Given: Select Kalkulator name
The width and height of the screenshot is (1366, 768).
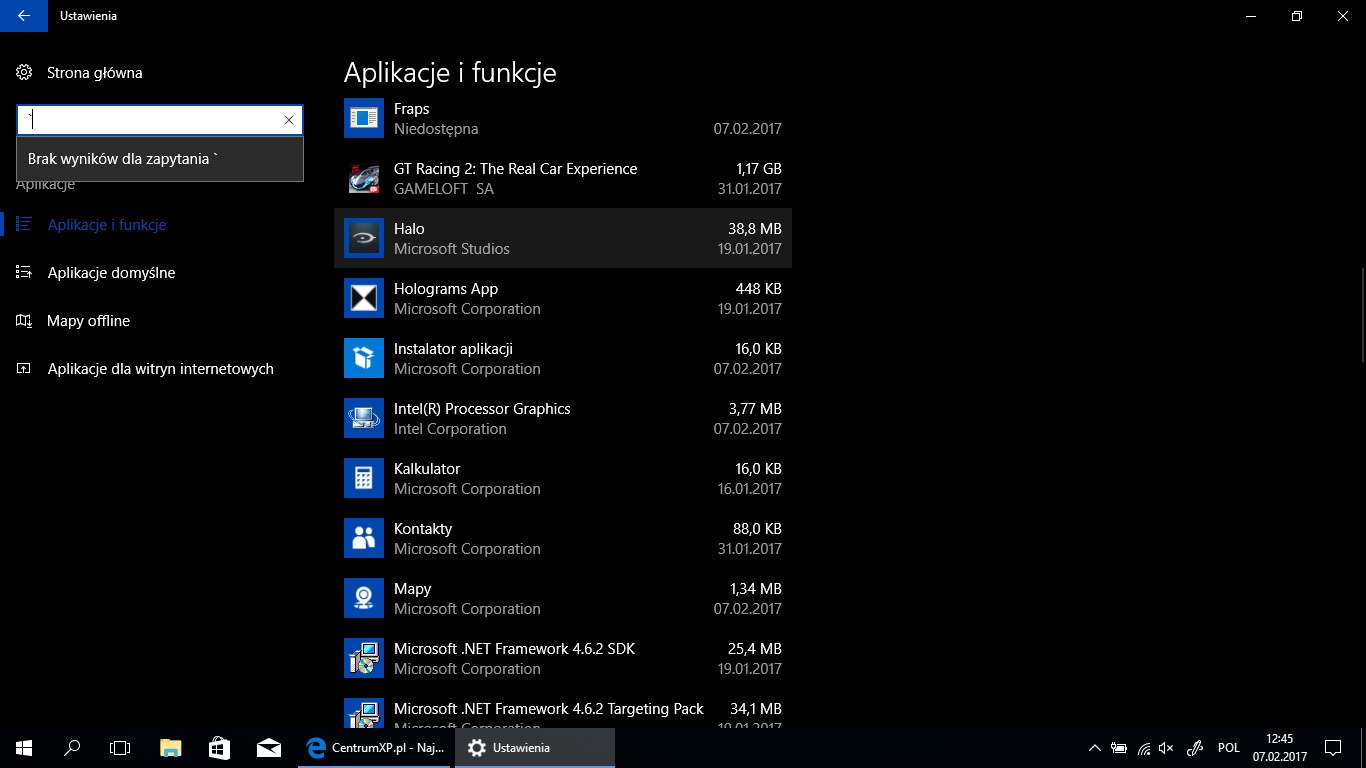Looking at the screenshot, I should (x=427, y=469).
